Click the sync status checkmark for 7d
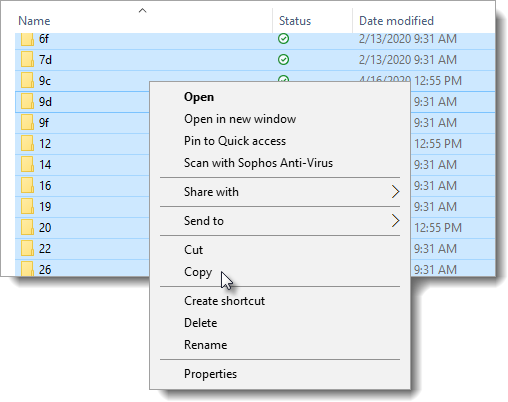Screen dimensions: 508x402 tap(283, 60)
